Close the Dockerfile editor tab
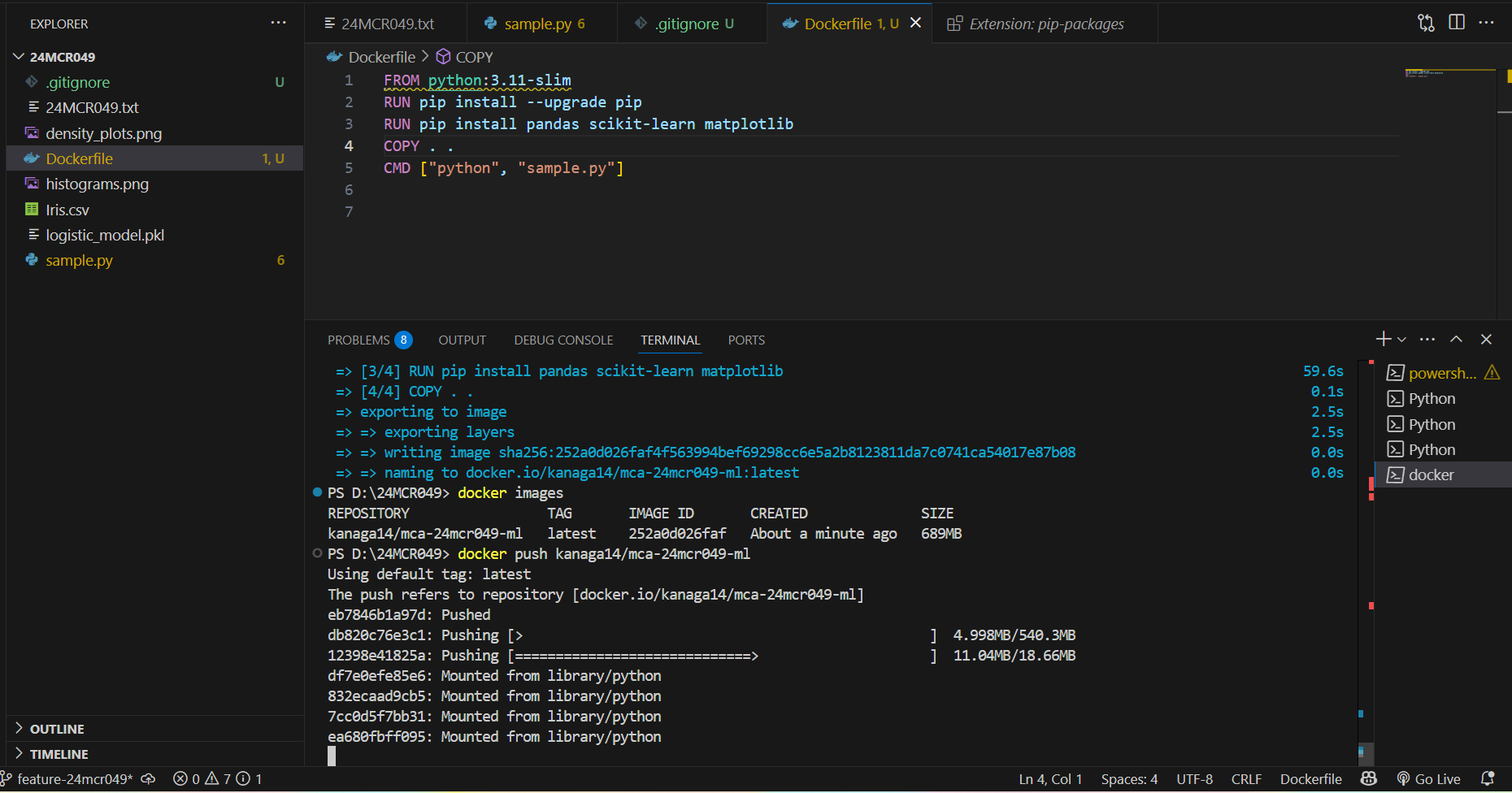The image size is (1512, 793). click(915, 23)
